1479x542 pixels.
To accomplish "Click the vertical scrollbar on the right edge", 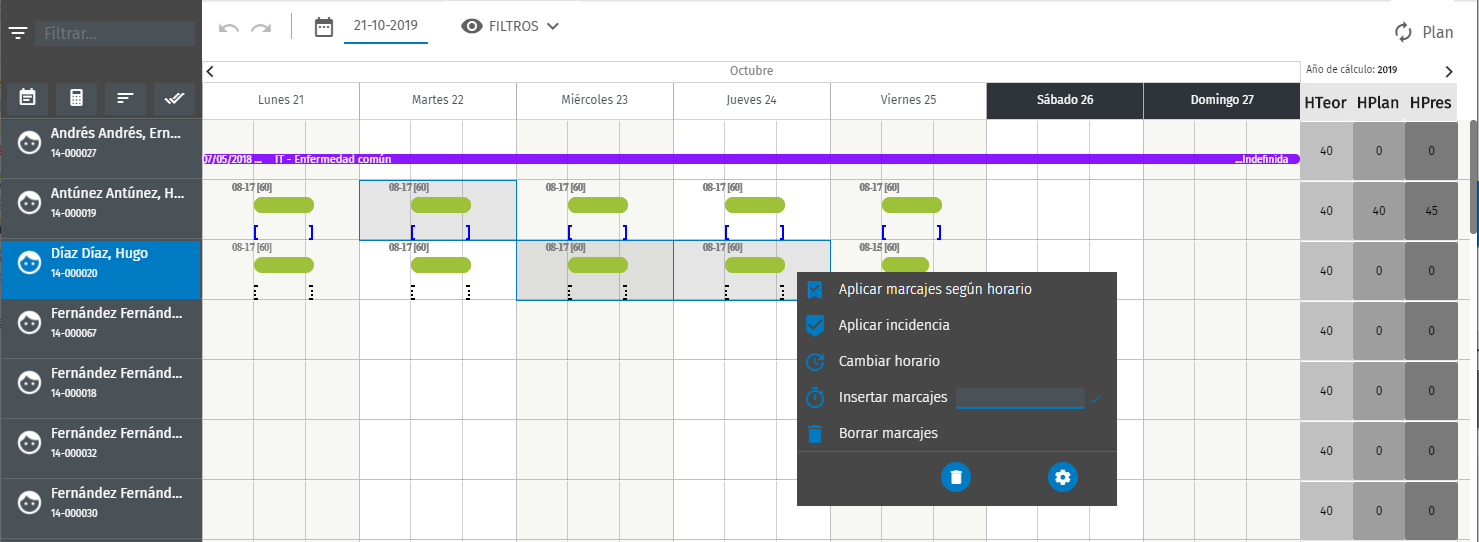I will [x=1472, y=178].
